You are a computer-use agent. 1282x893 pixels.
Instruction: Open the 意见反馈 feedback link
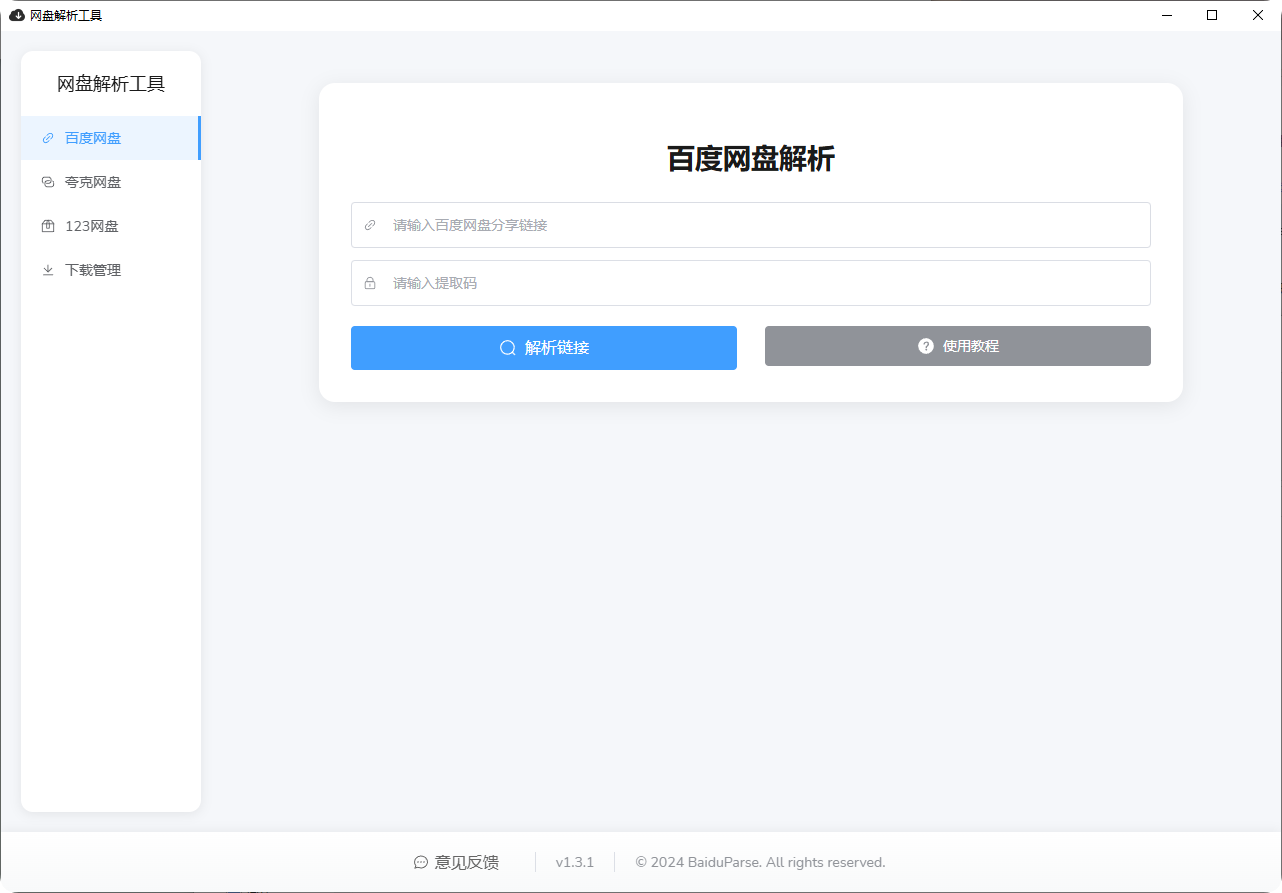click(456, 862)
